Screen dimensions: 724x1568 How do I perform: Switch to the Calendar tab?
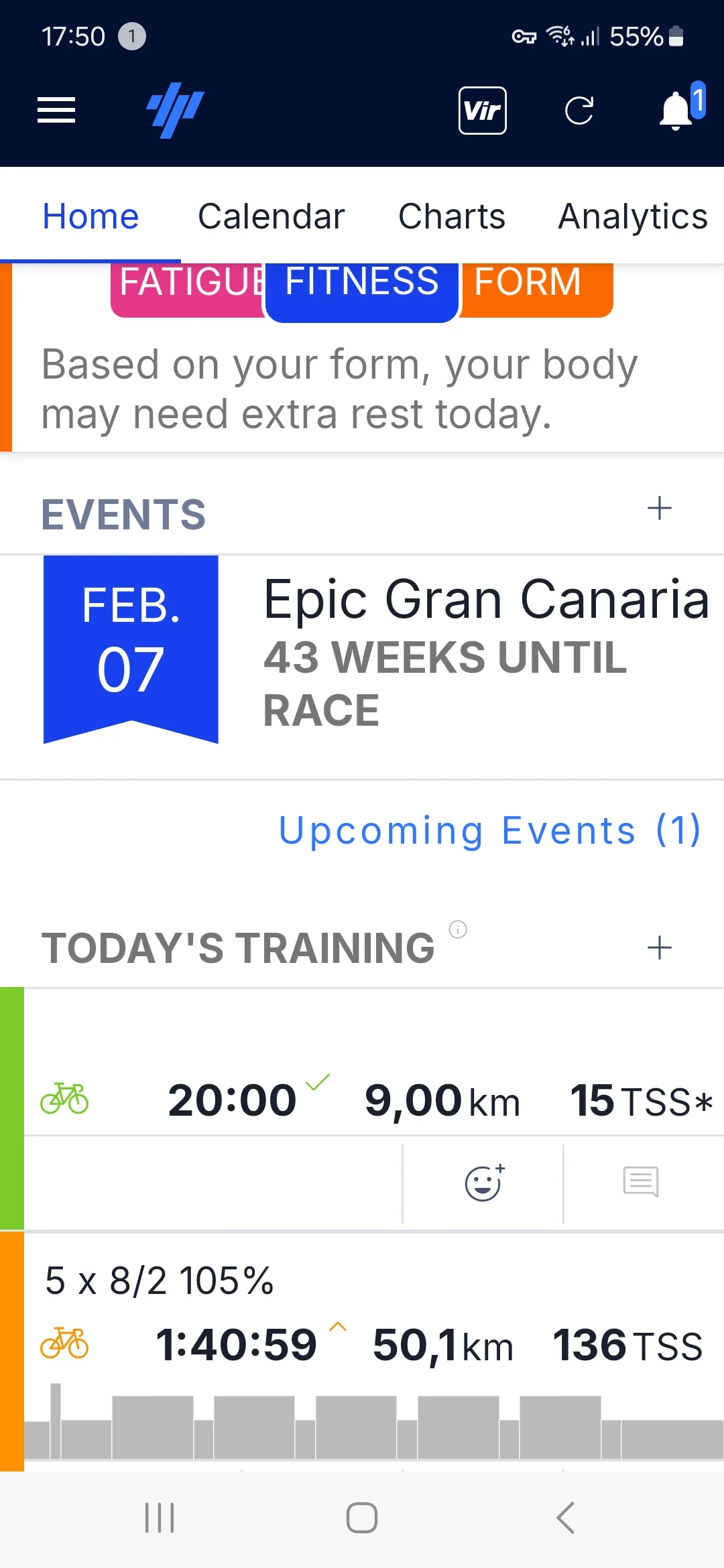point(271,216)
